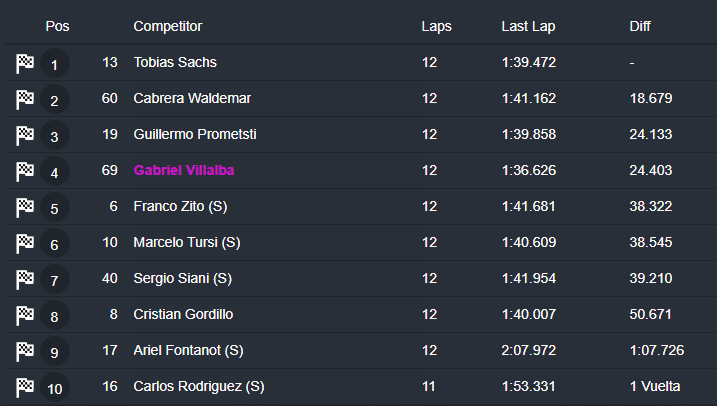Select the Last Lap column header
The image size is (717, 406).
(x=528, y=26)
